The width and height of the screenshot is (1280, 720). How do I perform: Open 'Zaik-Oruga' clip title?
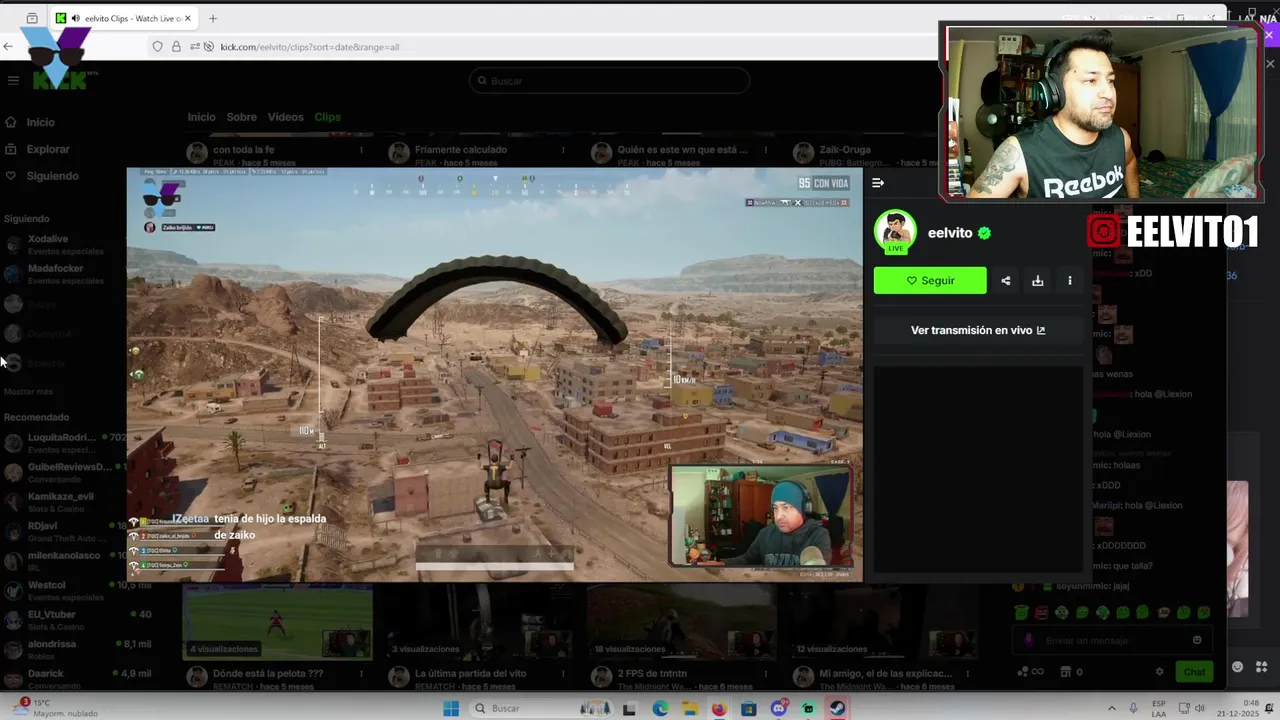point(845,150)
